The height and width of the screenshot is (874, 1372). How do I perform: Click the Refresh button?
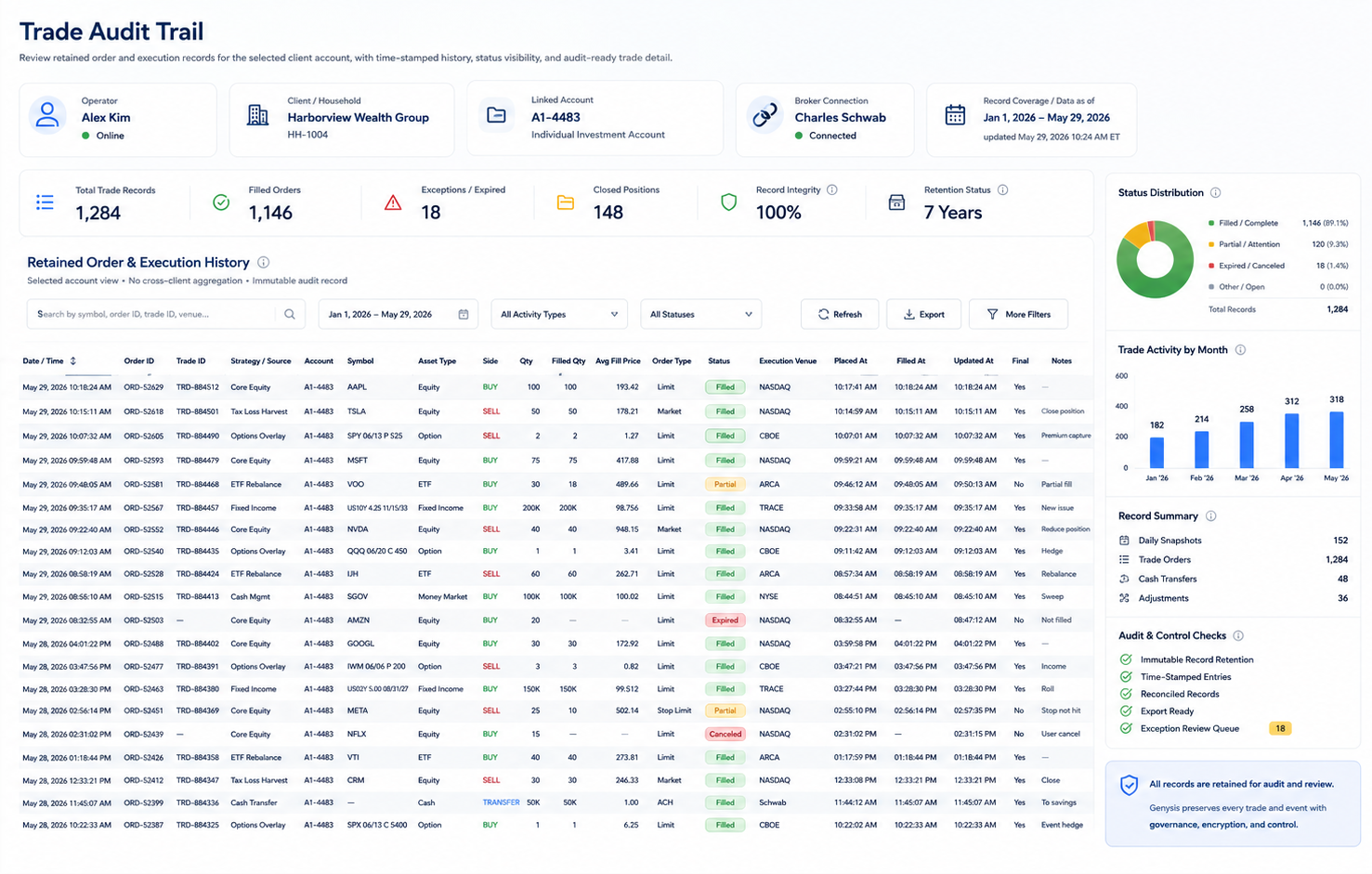coord(839,314)
